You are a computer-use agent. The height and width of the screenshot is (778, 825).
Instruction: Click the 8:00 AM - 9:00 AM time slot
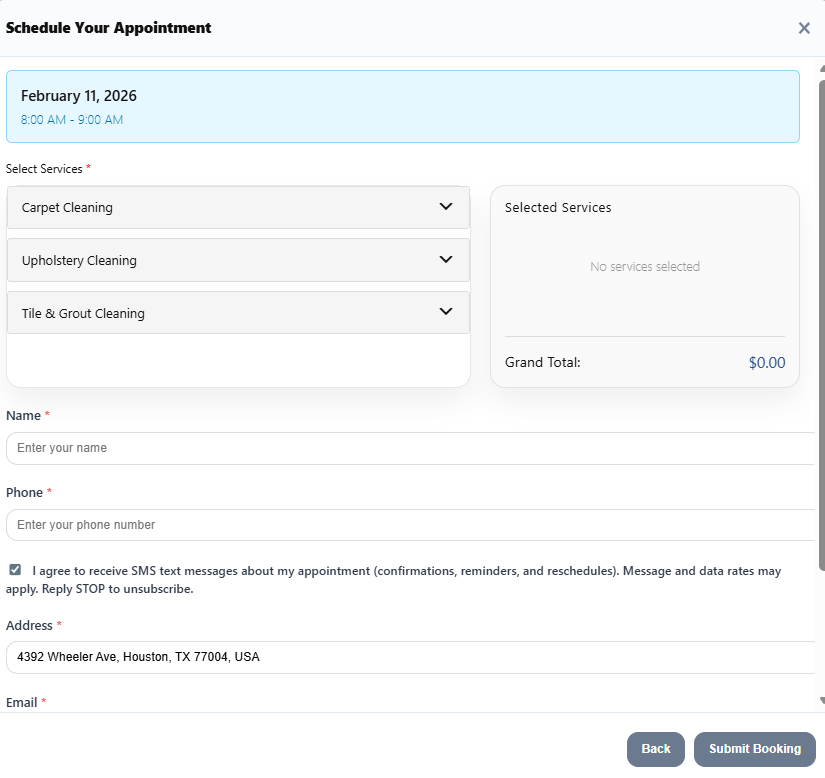(72, 120)
